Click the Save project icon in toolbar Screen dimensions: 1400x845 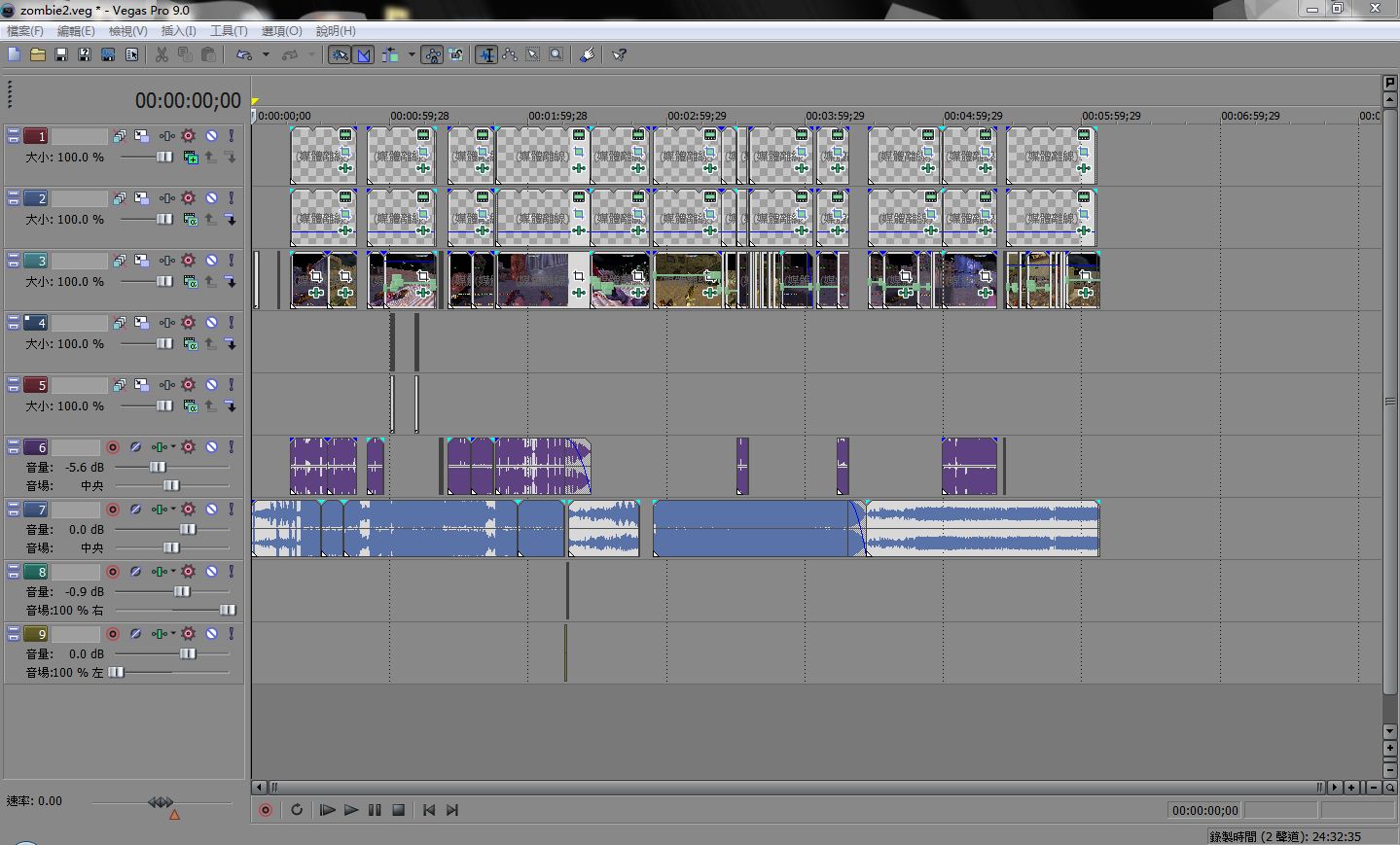tap(60, 55)
